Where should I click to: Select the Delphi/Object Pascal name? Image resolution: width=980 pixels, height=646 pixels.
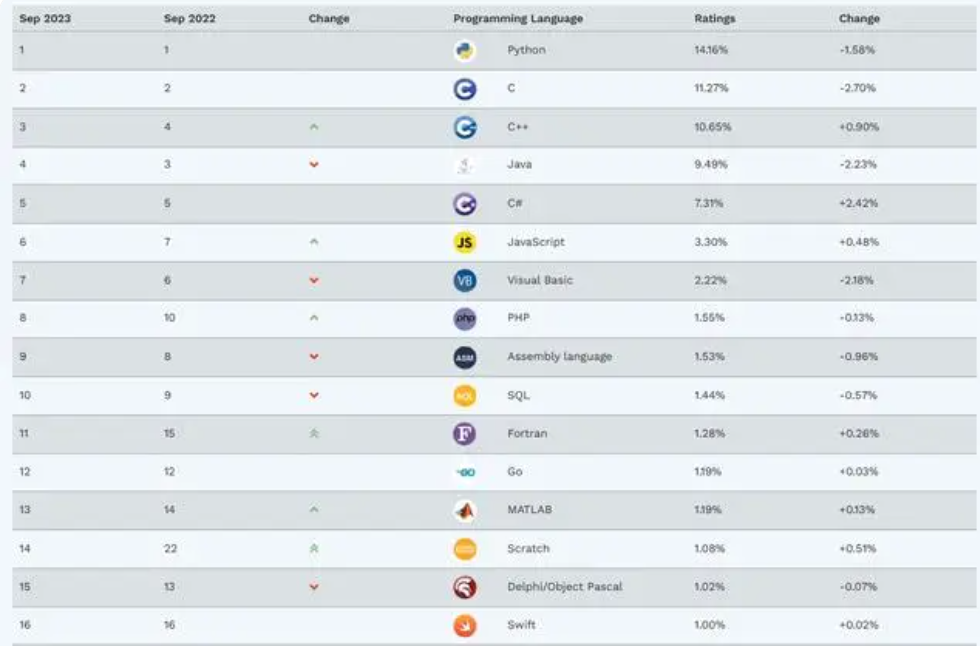tap(565, 587)
